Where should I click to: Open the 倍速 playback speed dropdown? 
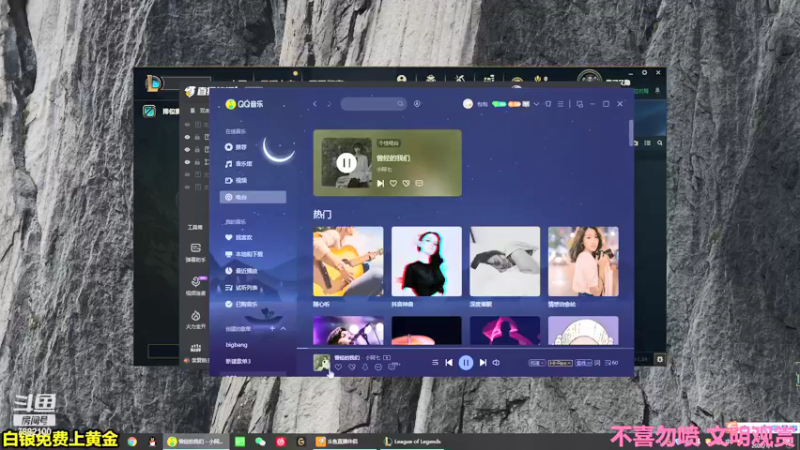tap(536, 363)
